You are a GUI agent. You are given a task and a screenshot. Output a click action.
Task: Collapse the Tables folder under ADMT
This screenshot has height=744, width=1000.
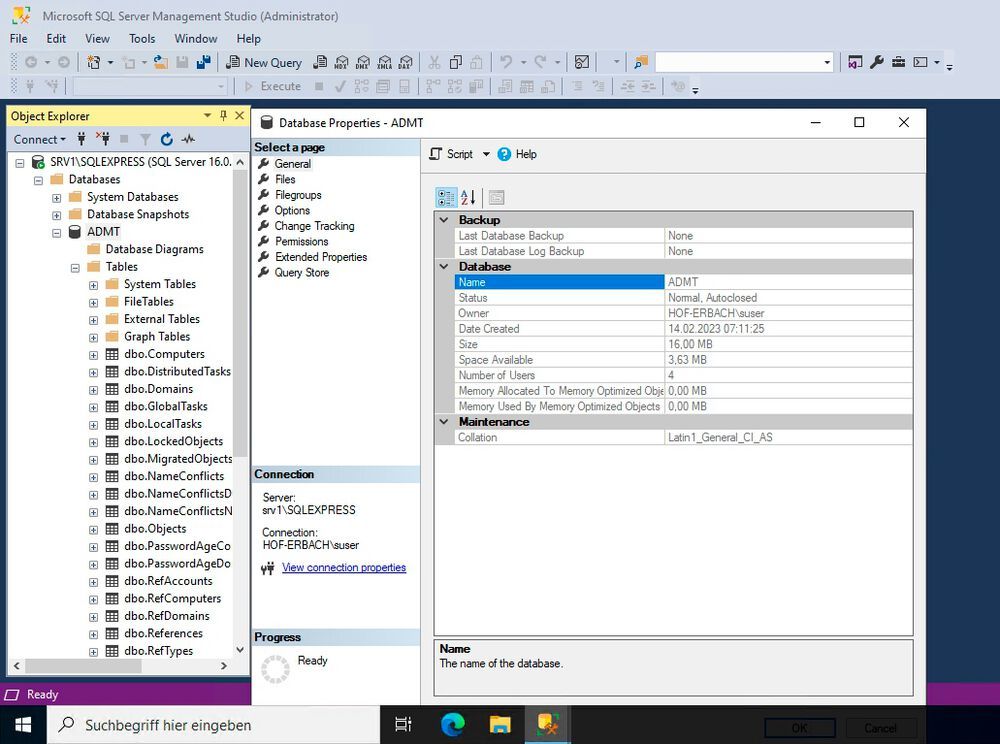(x=75, y=266)
